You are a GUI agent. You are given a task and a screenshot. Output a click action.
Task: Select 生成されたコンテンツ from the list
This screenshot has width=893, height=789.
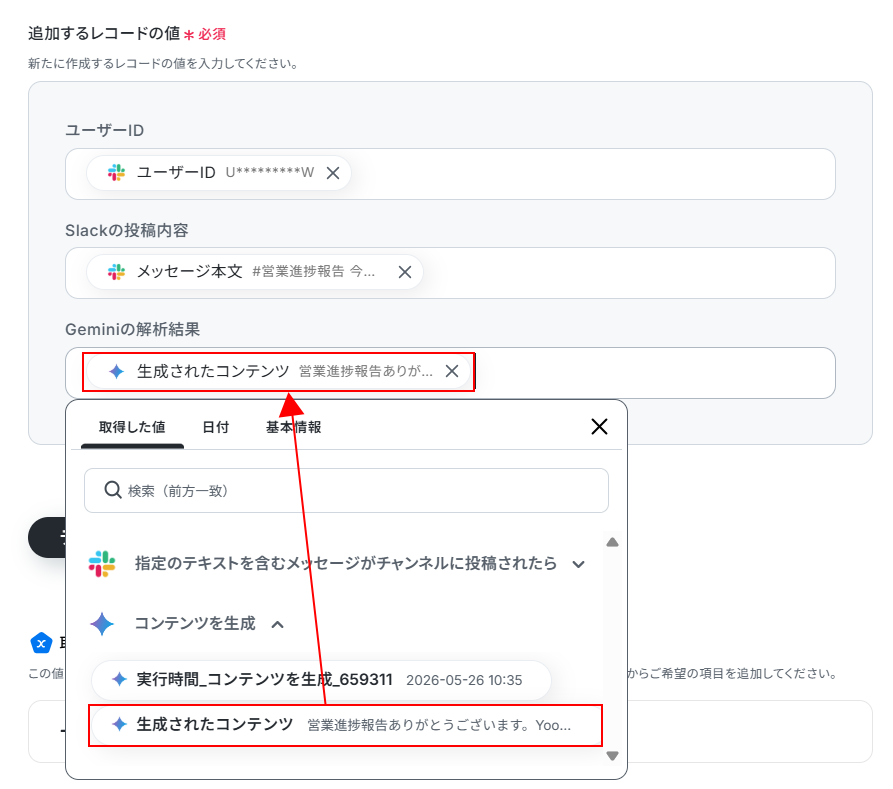pyautogui.click(x=345, y=725)
